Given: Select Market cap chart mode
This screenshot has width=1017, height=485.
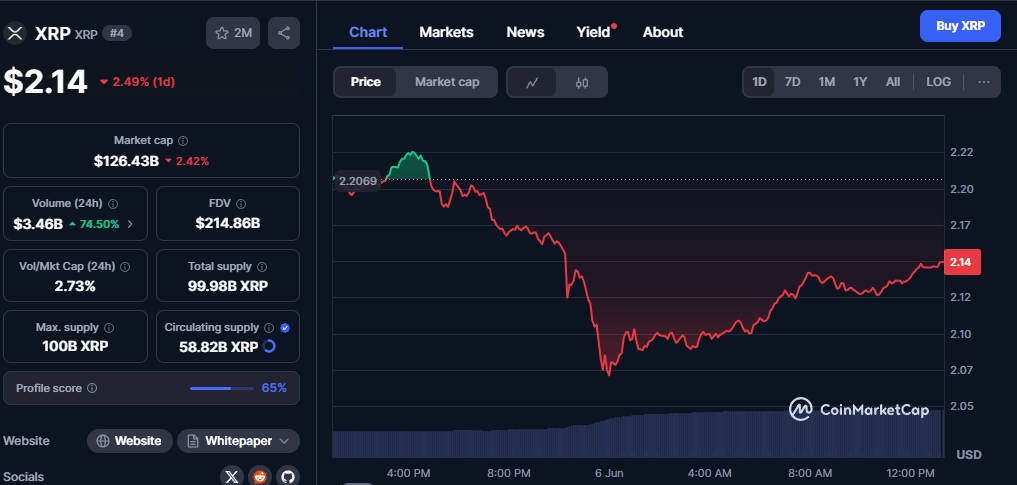Looking at the screenshot, I should [448, 82].
